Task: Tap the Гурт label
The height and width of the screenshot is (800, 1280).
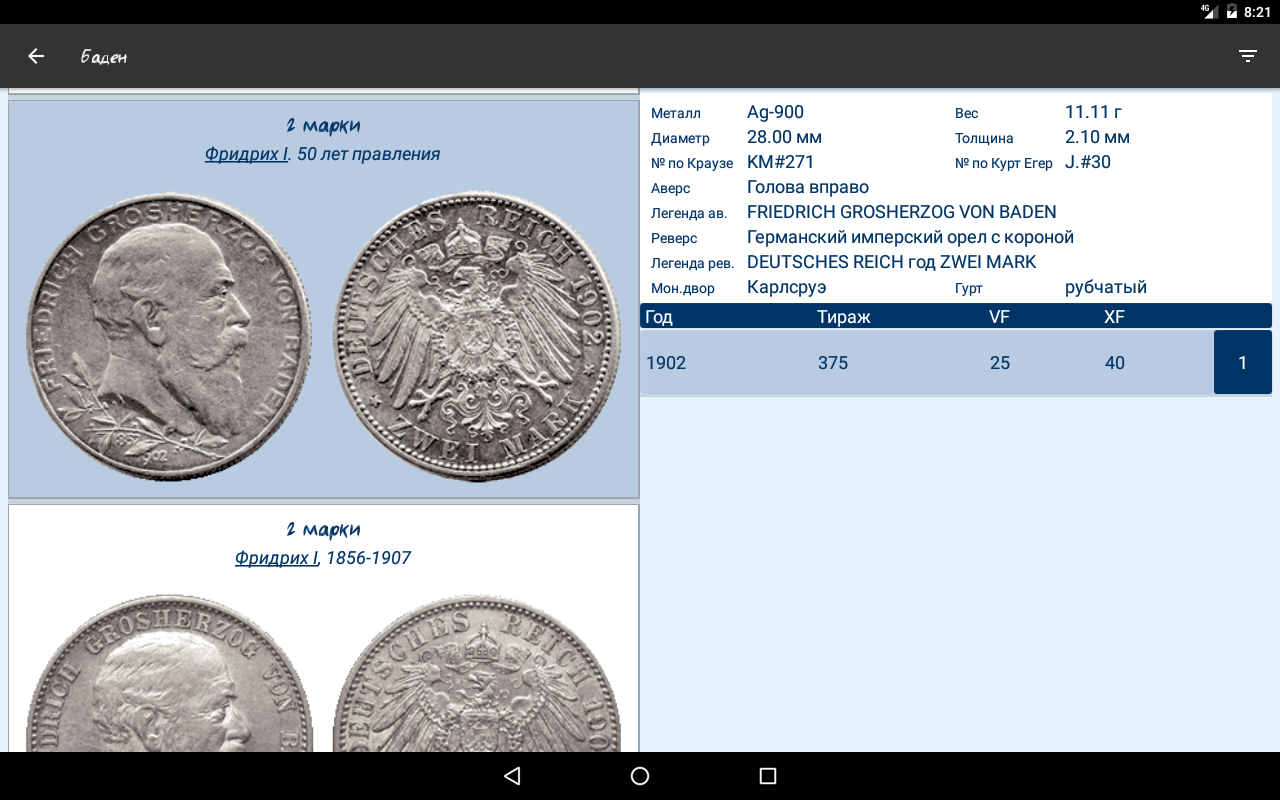Action: coord(969,288)
